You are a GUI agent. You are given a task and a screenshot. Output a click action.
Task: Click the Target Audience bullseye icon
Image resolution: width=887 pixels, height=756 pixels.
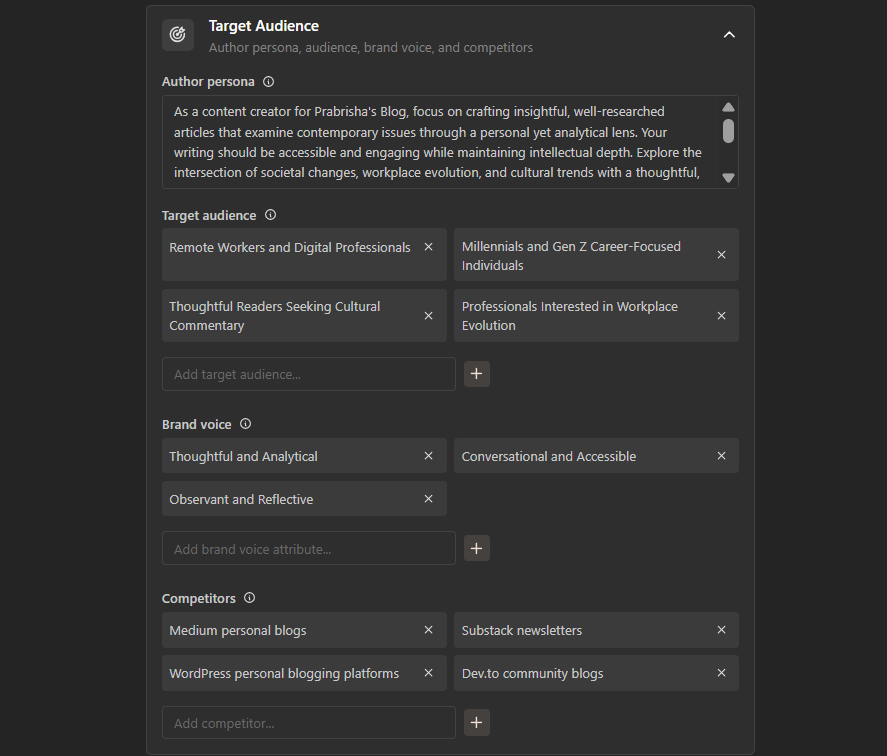[178, 35]
